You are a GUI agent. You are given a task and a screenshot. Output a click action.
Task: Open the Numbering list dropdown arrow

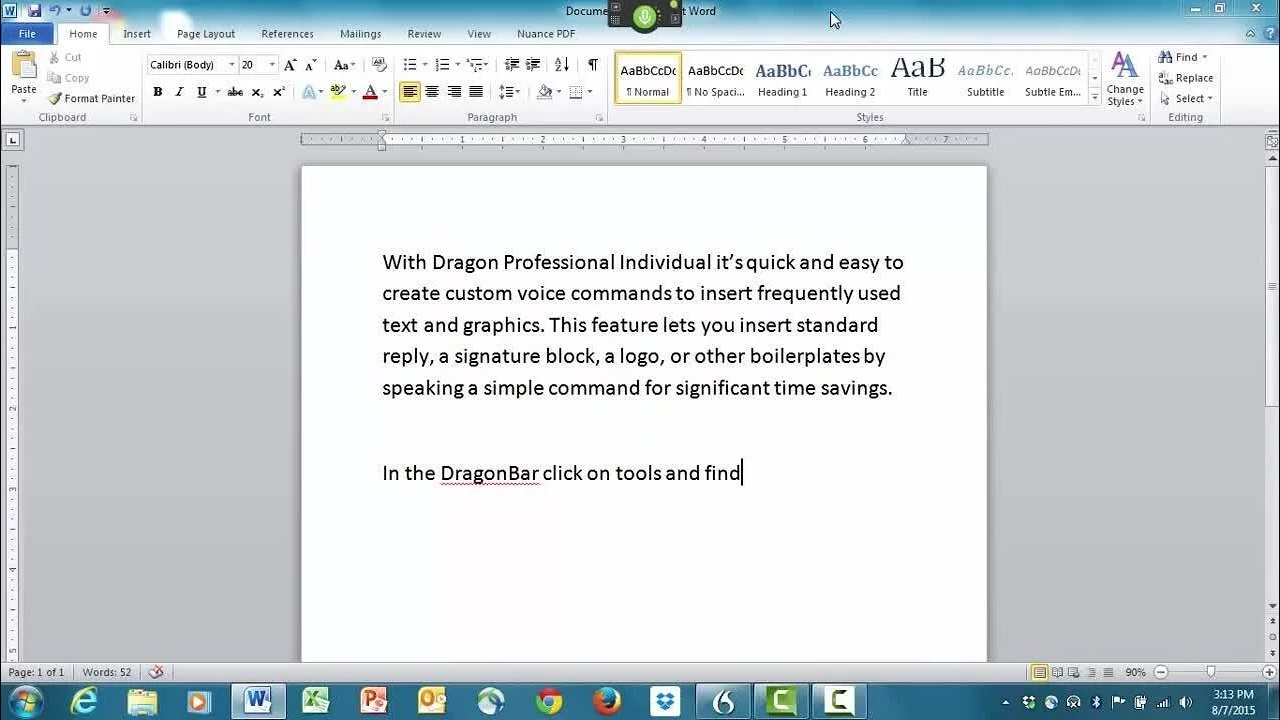[458, 65]
